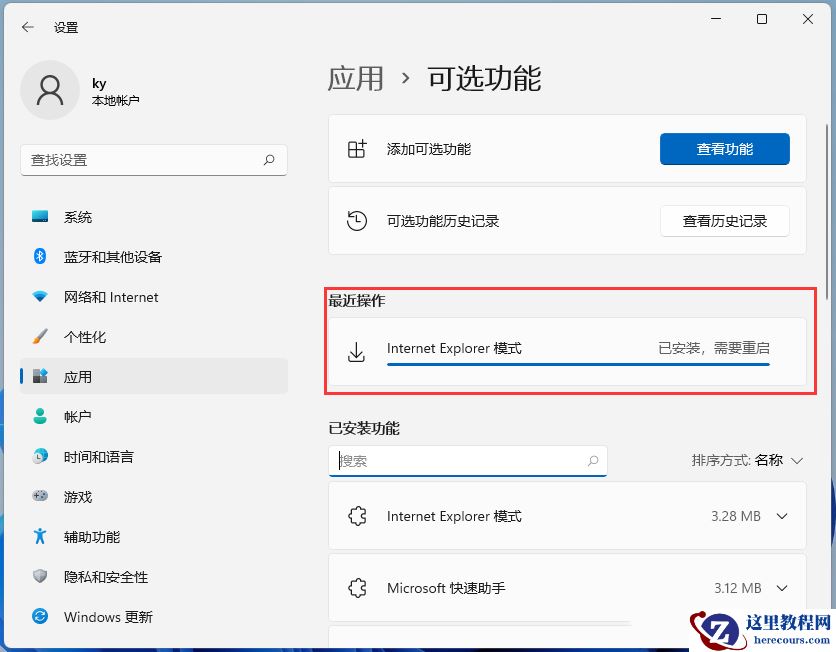Image resolution: width=836 pixels, height=652 pixels.
Task: Expand the Microsoft 快速助手 entry
Action: pyautogui.click(x=781, y=588)
